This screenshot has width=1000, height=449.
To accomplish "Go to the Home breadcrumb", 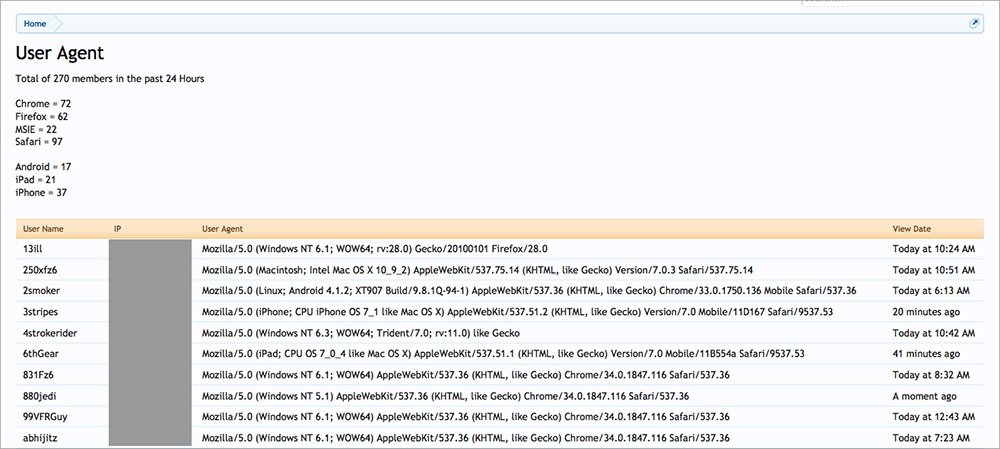I will tap(35, 23).
